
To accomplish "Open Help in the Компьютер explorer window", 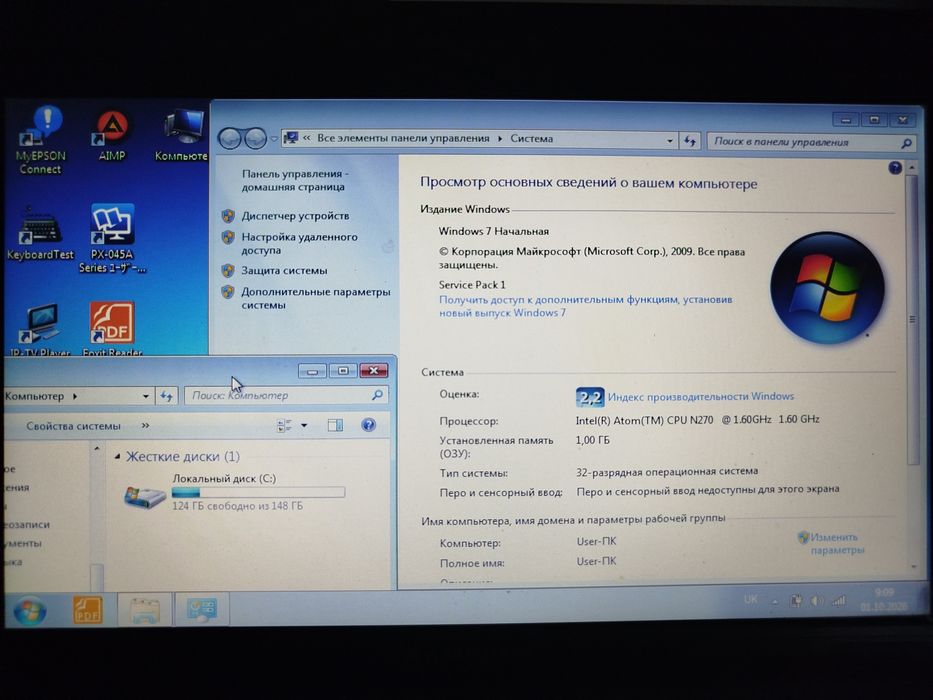I will (368, 424).
